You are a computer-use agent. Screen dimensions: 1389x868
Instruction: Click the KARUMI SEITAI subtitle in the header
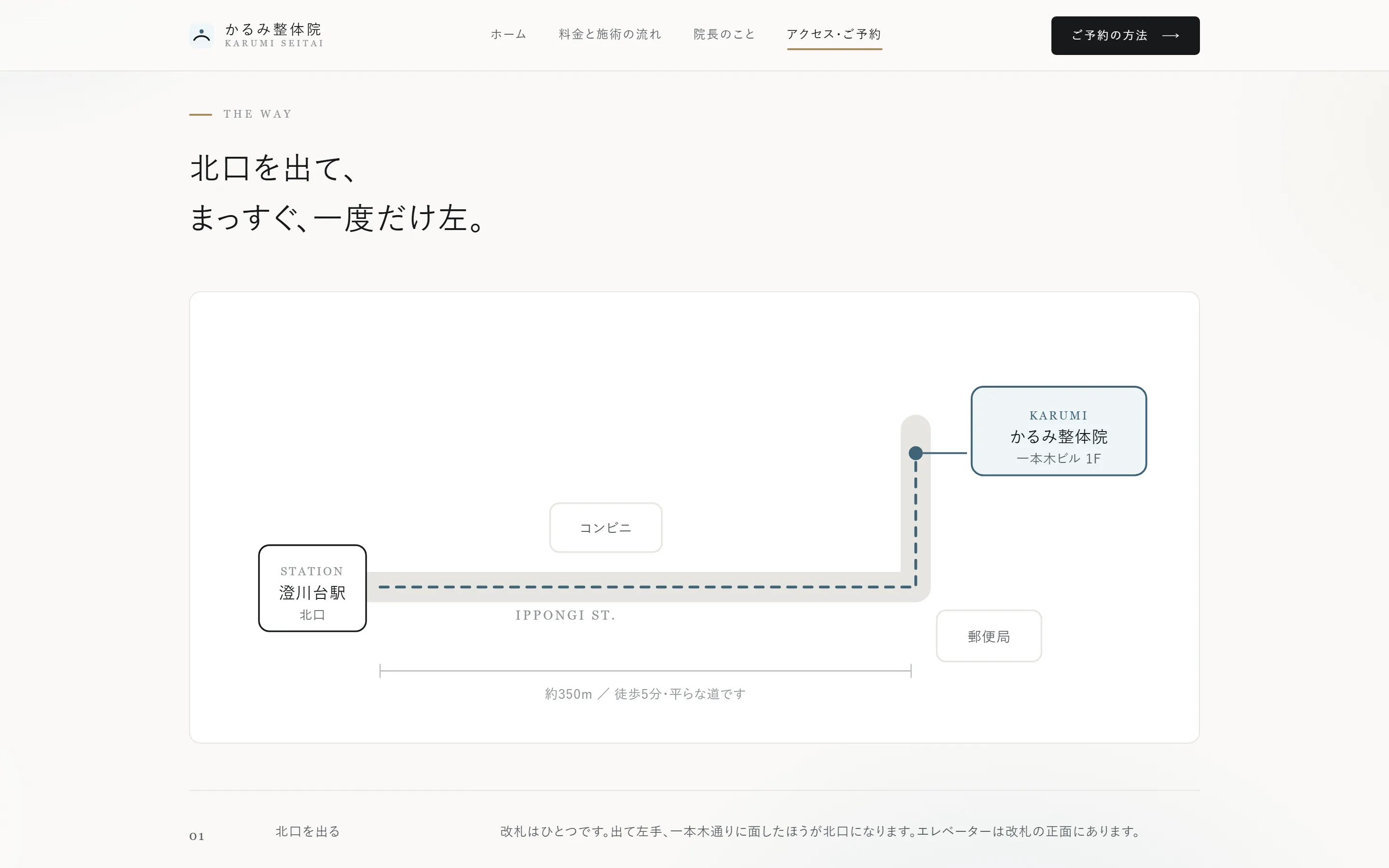pos(274,43)
